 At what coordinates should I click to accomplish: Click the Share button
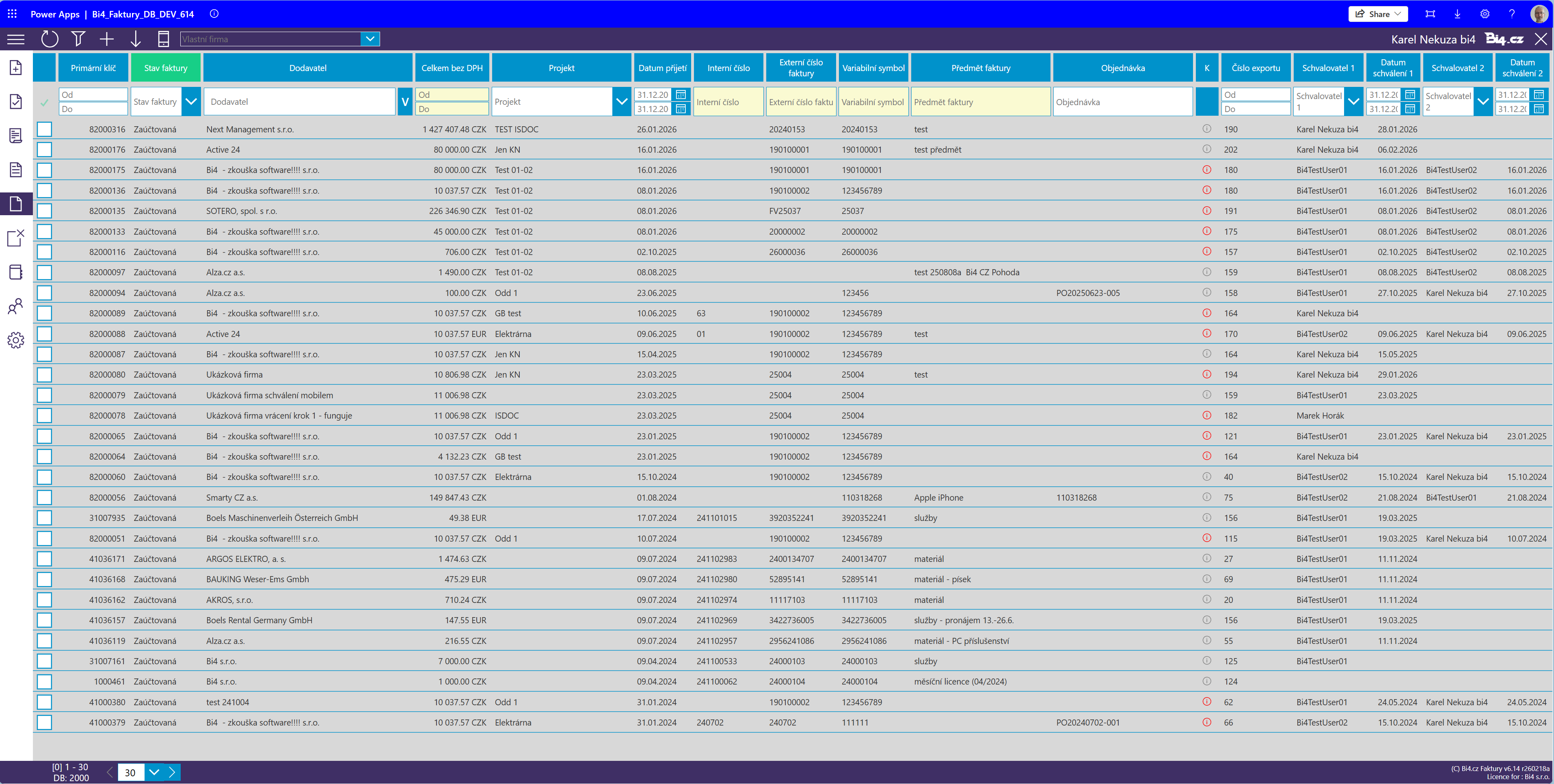[1378, 14]
